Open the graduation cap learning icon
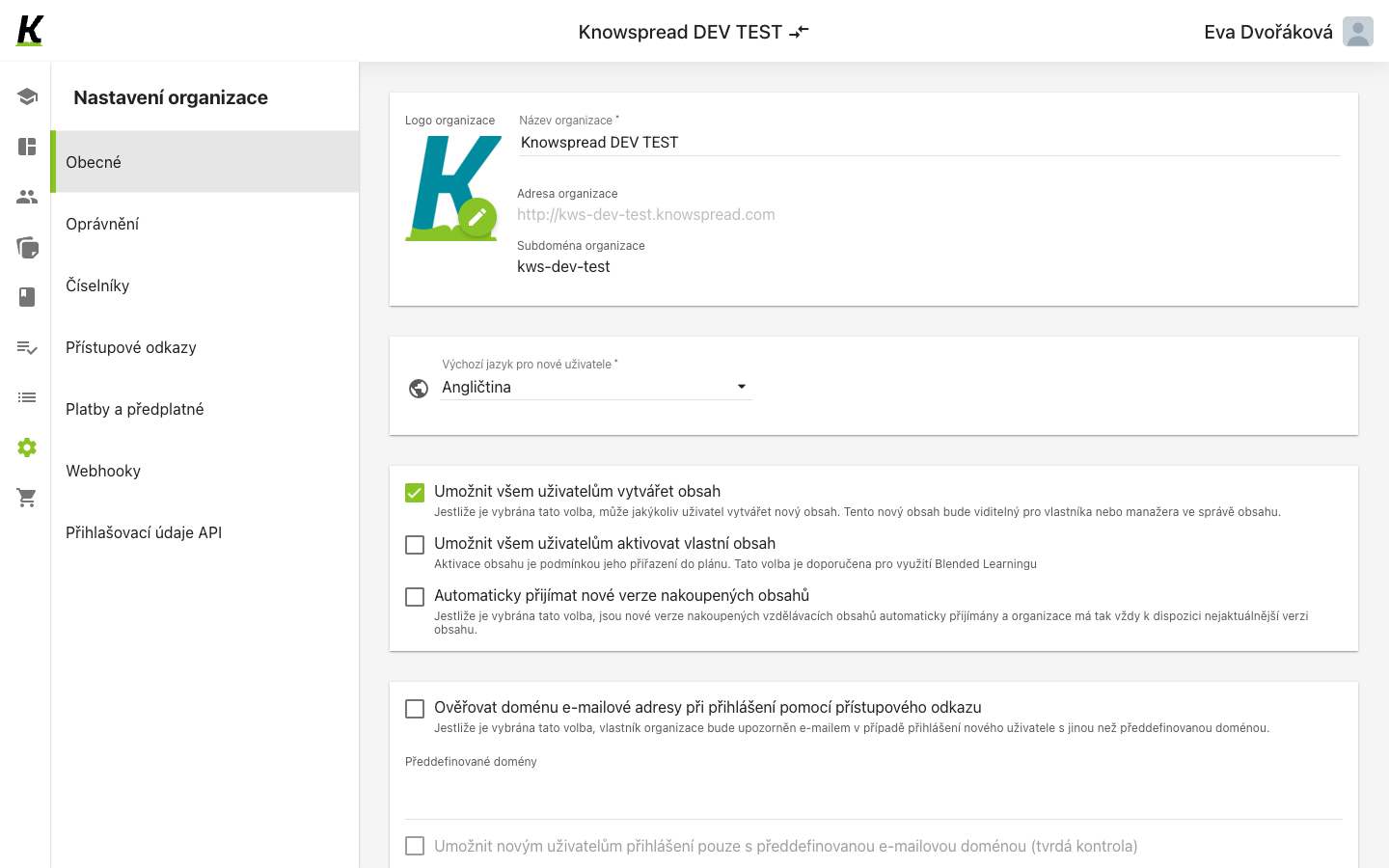This screenshot has width=1389, height=868. [27, 96]
